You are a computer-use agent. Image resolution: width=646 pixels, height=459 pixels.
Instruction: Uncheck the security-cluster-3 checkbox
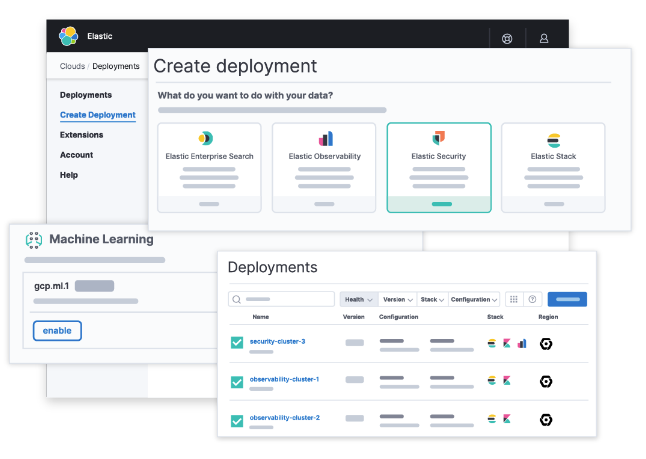[x=237, y=343]
